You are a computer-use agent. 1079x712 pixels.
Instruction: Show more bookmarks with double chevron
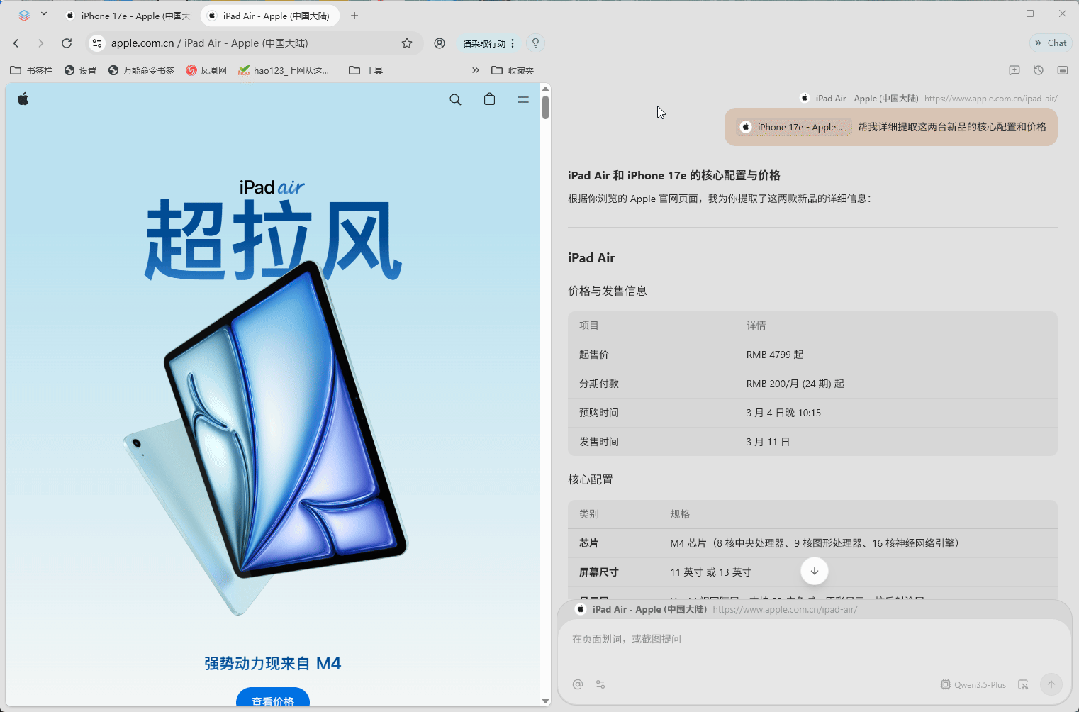tap(475, 70)
